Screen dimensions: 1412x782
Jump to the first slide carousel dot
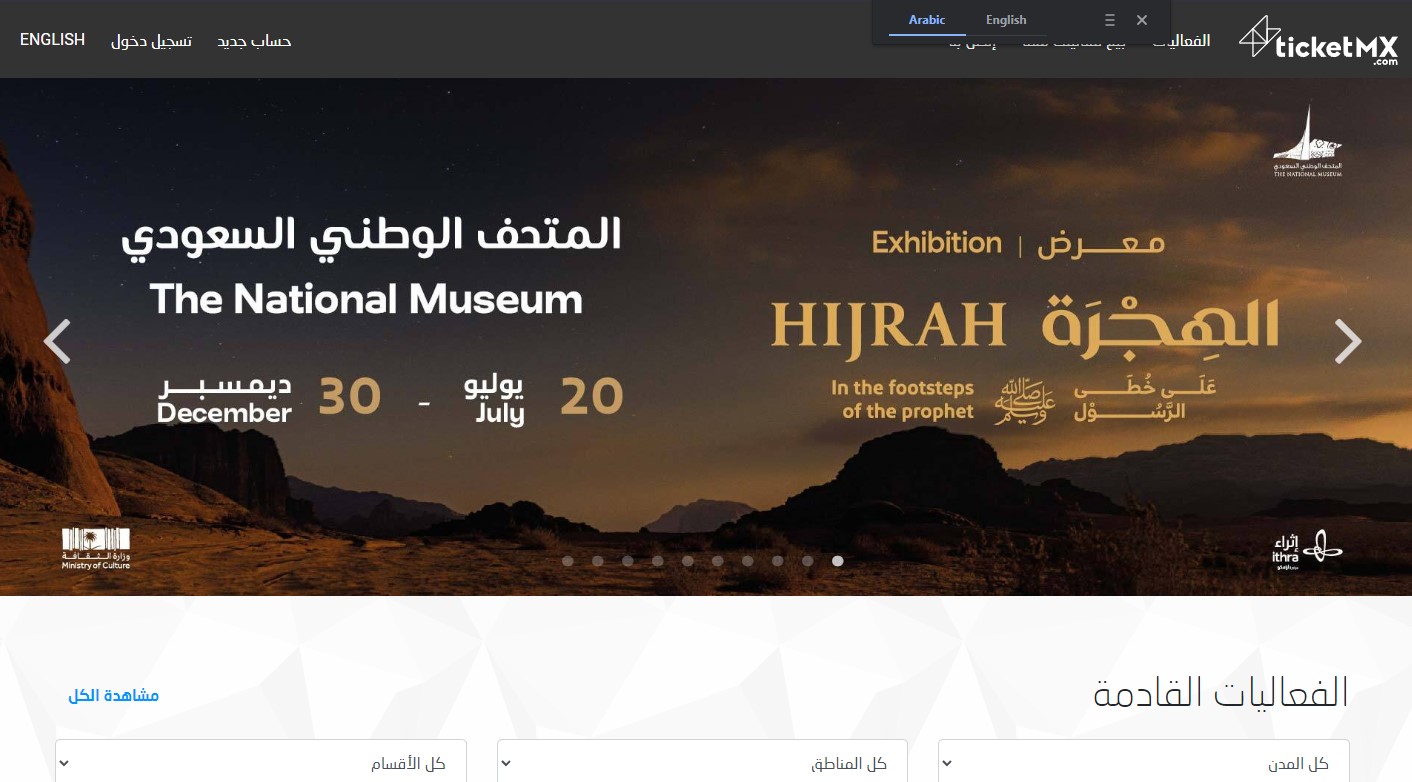tap(568, 561)
